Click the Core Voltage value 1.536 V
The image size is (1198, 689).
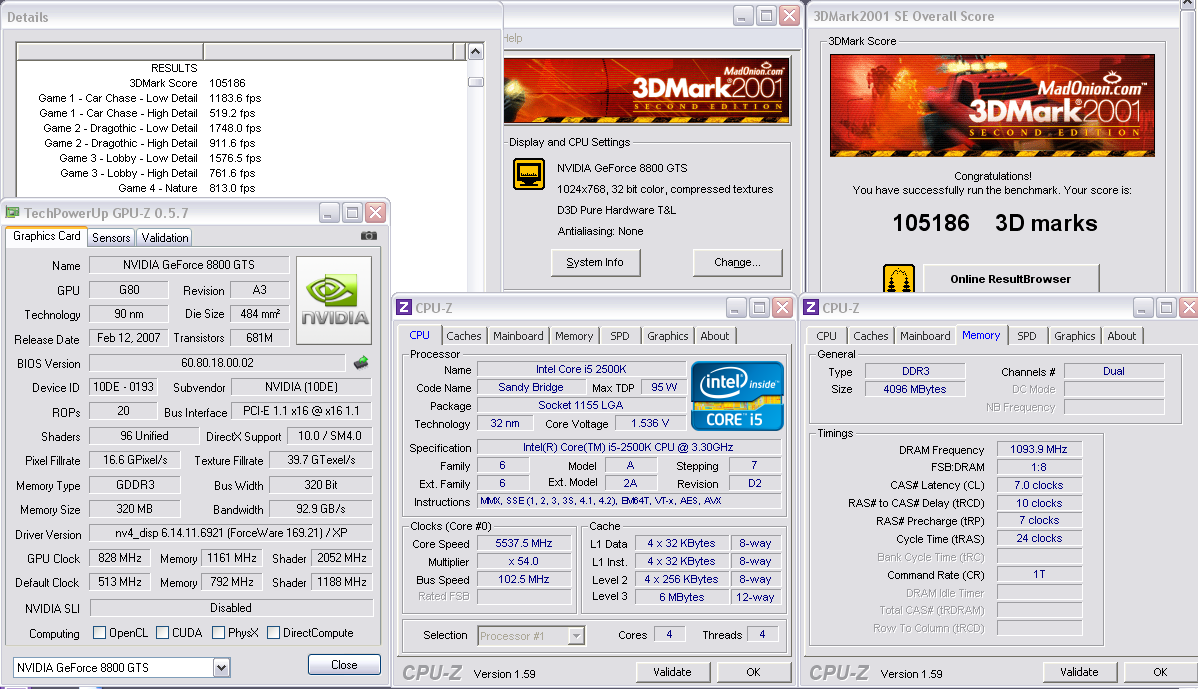(x=649, y=423)
